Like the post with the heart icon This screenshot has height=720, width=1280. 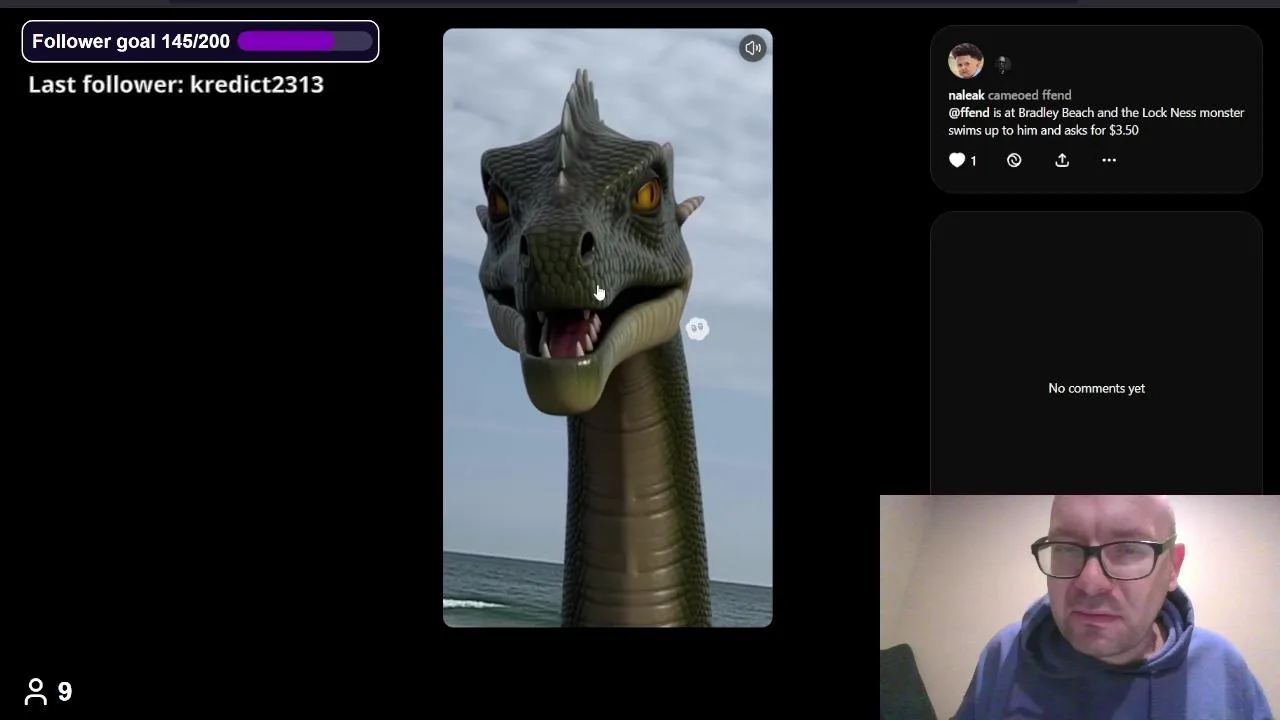pyautogui.click(x=957, y=160)
